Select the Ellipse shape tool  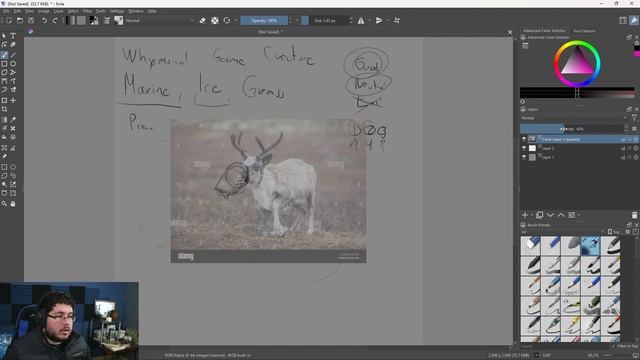click(13, 64)
